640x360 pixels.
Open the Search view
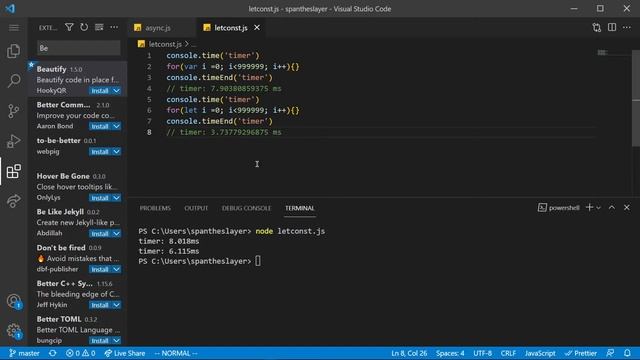(13, 80)
